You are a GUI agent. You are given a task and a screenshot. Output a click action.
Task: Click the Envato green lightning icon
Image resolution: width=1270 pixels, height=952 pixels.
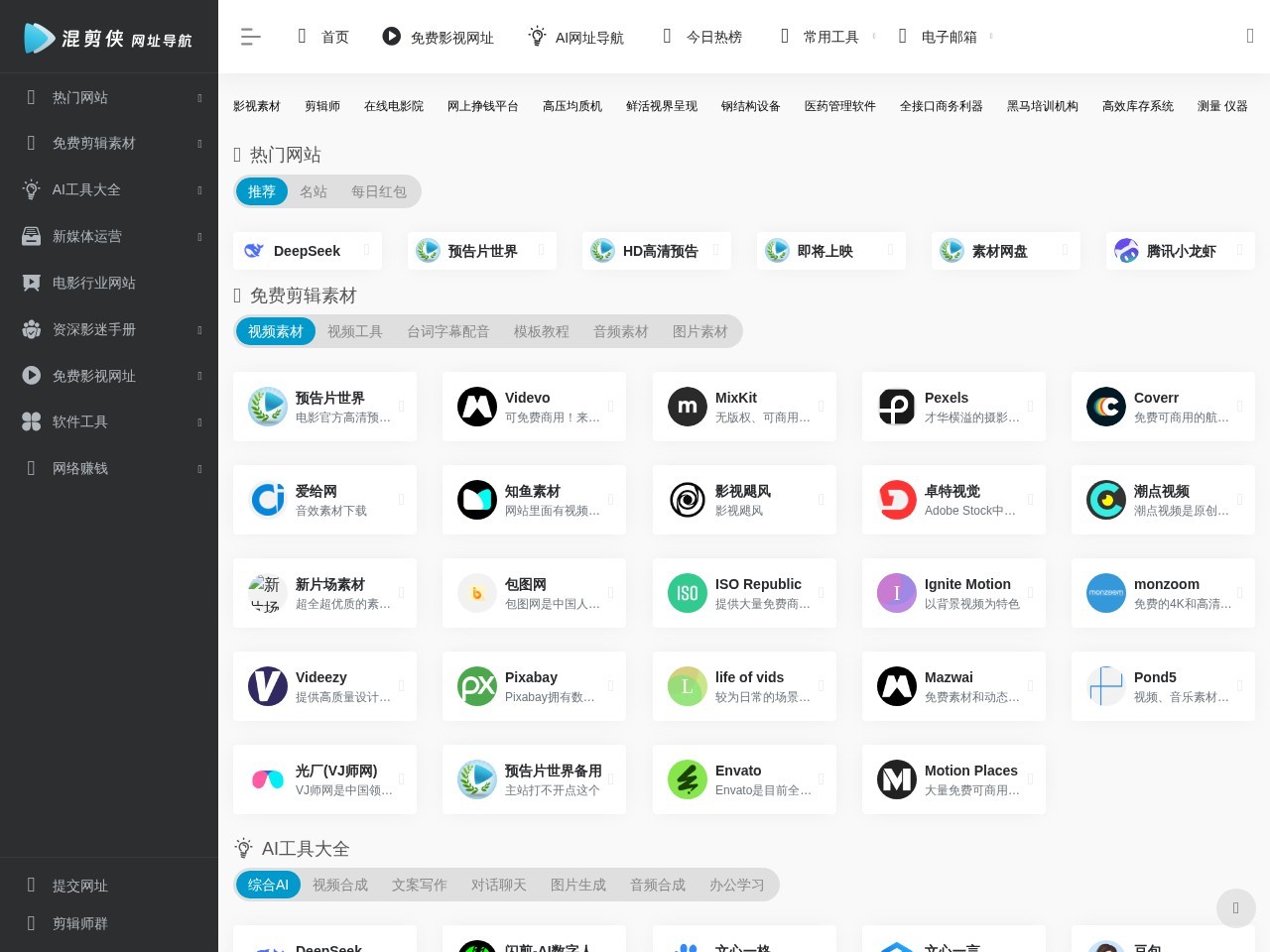688,779
